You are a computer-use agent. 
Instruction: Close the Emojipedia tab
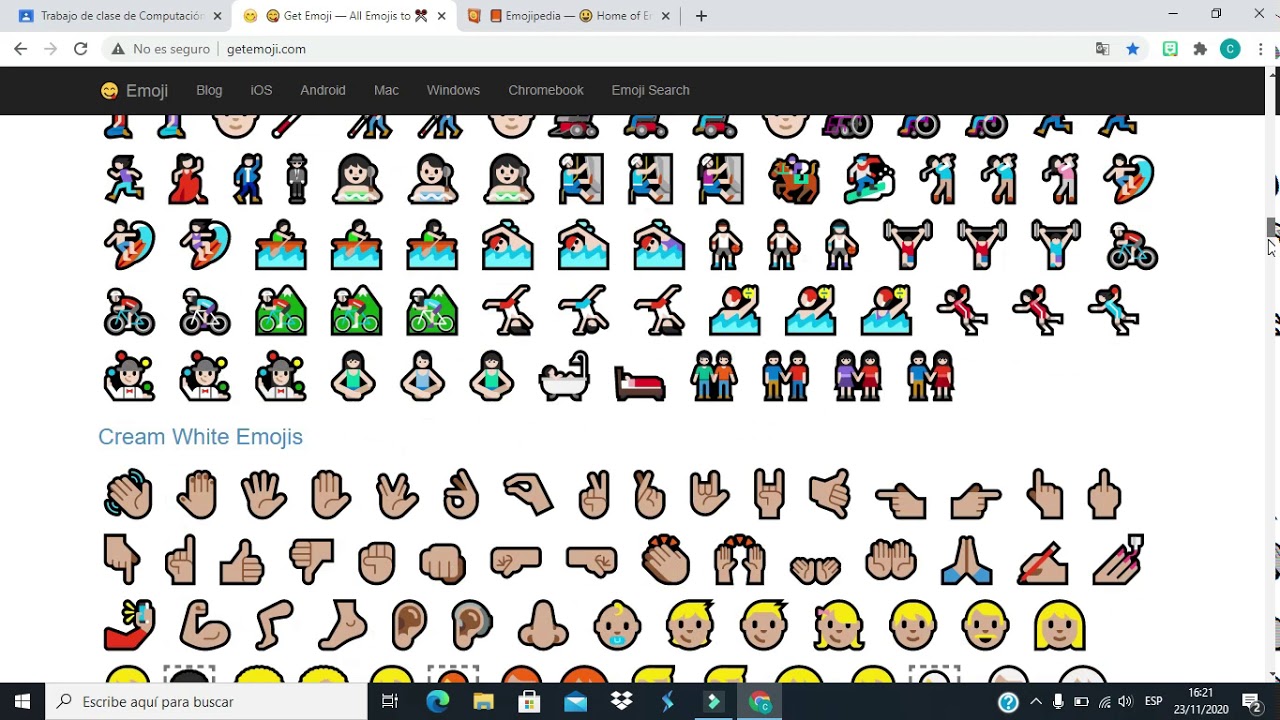pos(666,16)
